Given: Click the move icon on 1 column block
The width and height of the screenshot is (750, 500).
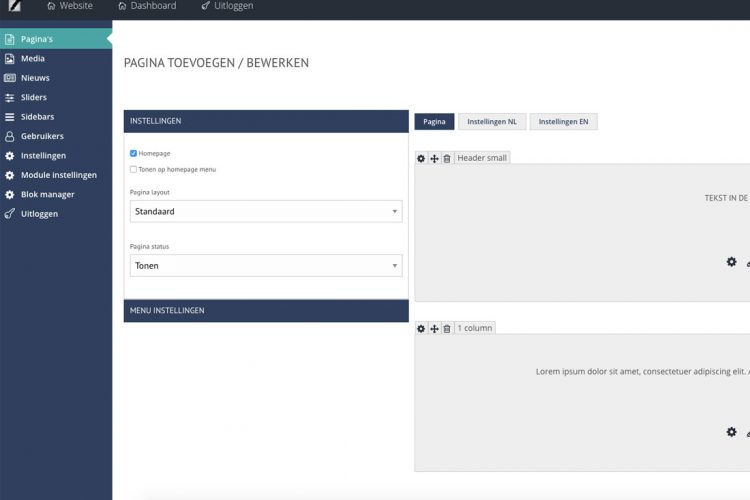Looking at the screenshot, I should click(x=434, y=328).
